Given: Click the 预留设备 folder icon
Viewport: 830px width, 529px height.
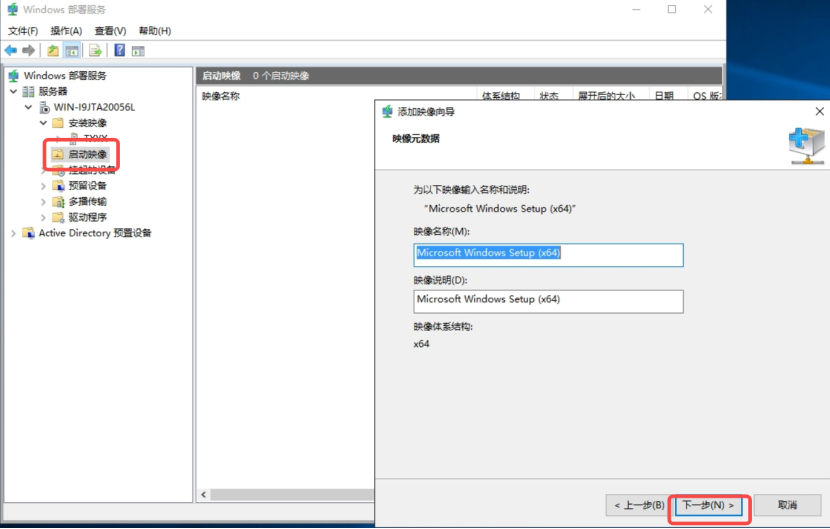Looking at the screenshot, I should 58,186.
